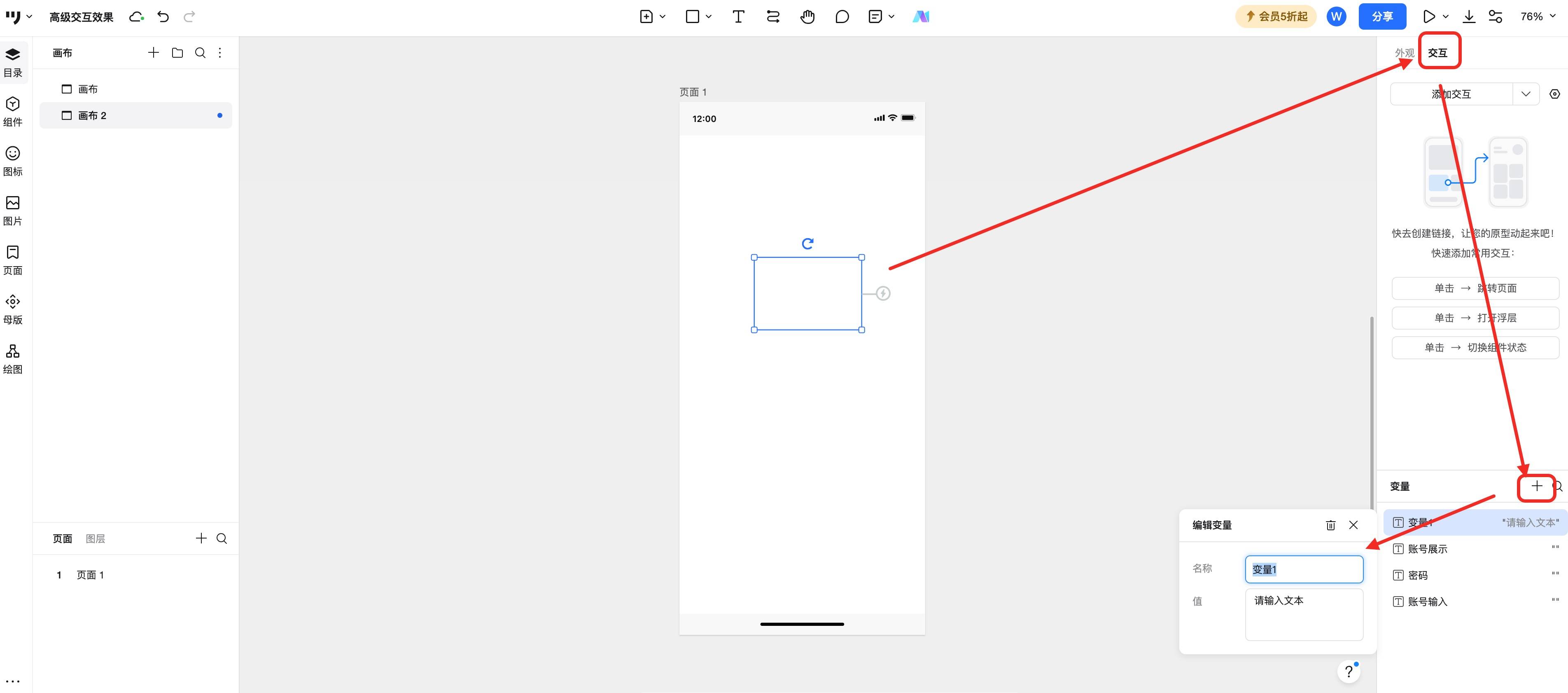
Task: Switch to the 交互 tab
Action: point(1437,53)
